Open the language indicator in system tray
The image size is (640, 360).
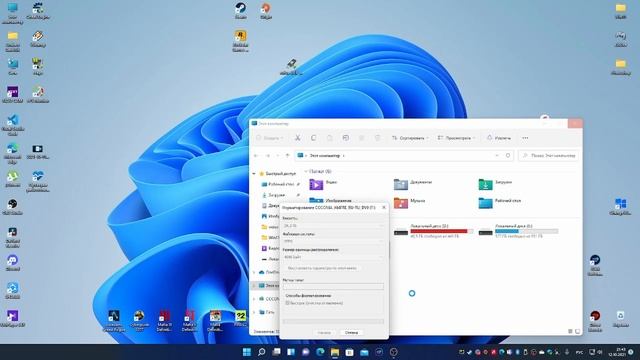(579, 352)
